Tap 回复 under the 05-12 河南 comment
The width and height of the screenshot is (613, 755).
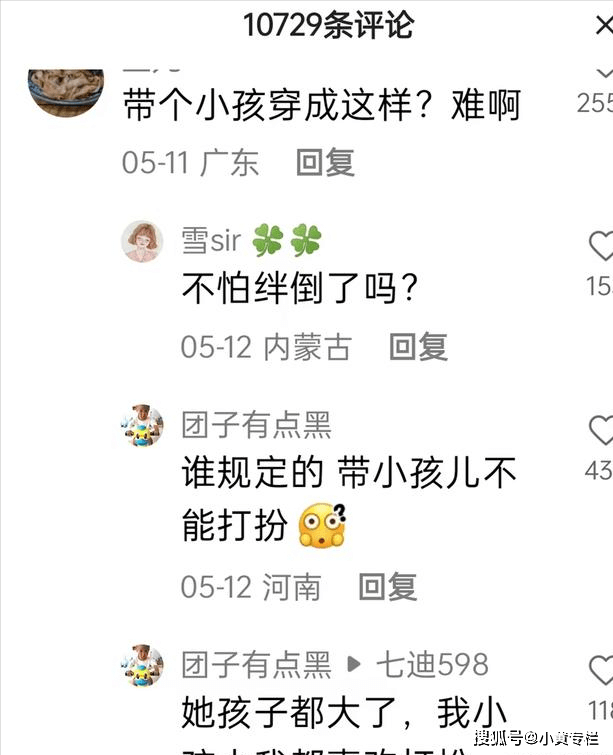388,586
